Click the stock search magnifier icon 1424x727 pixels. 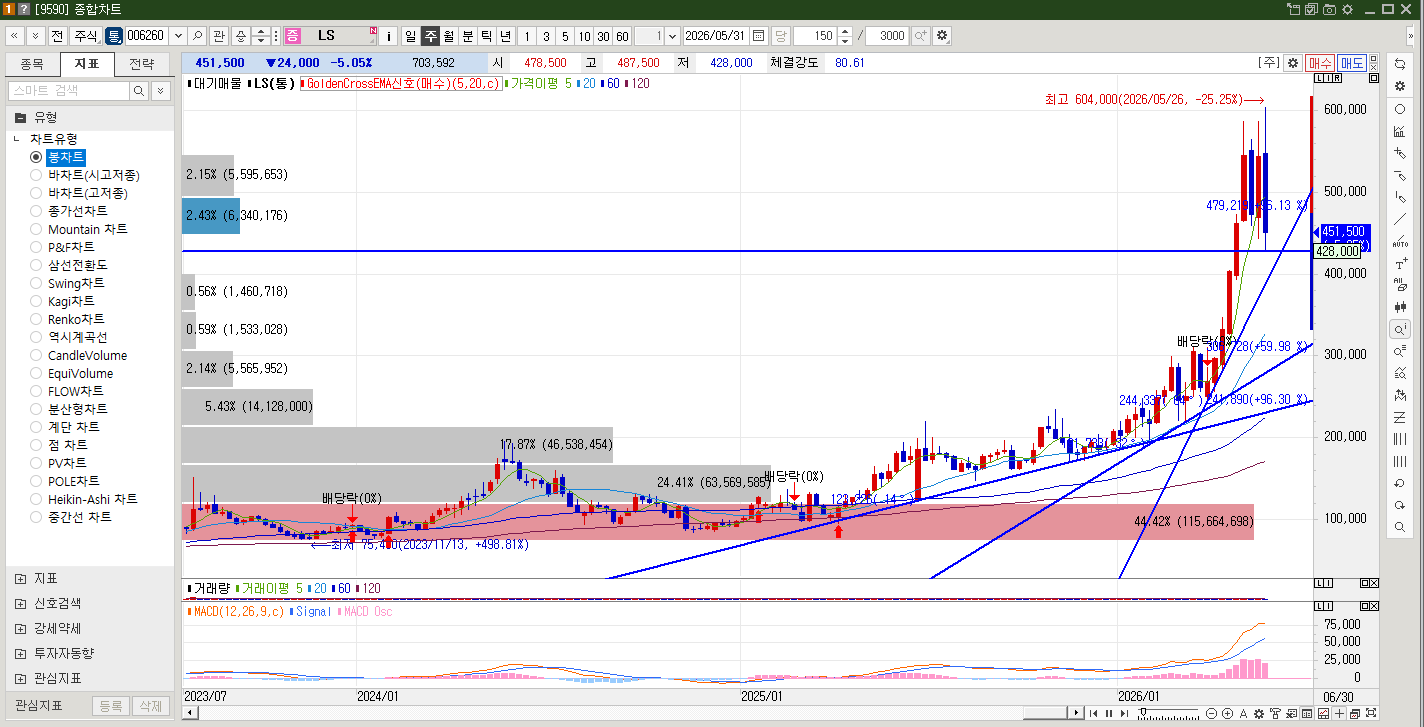(x=198, y=36)
